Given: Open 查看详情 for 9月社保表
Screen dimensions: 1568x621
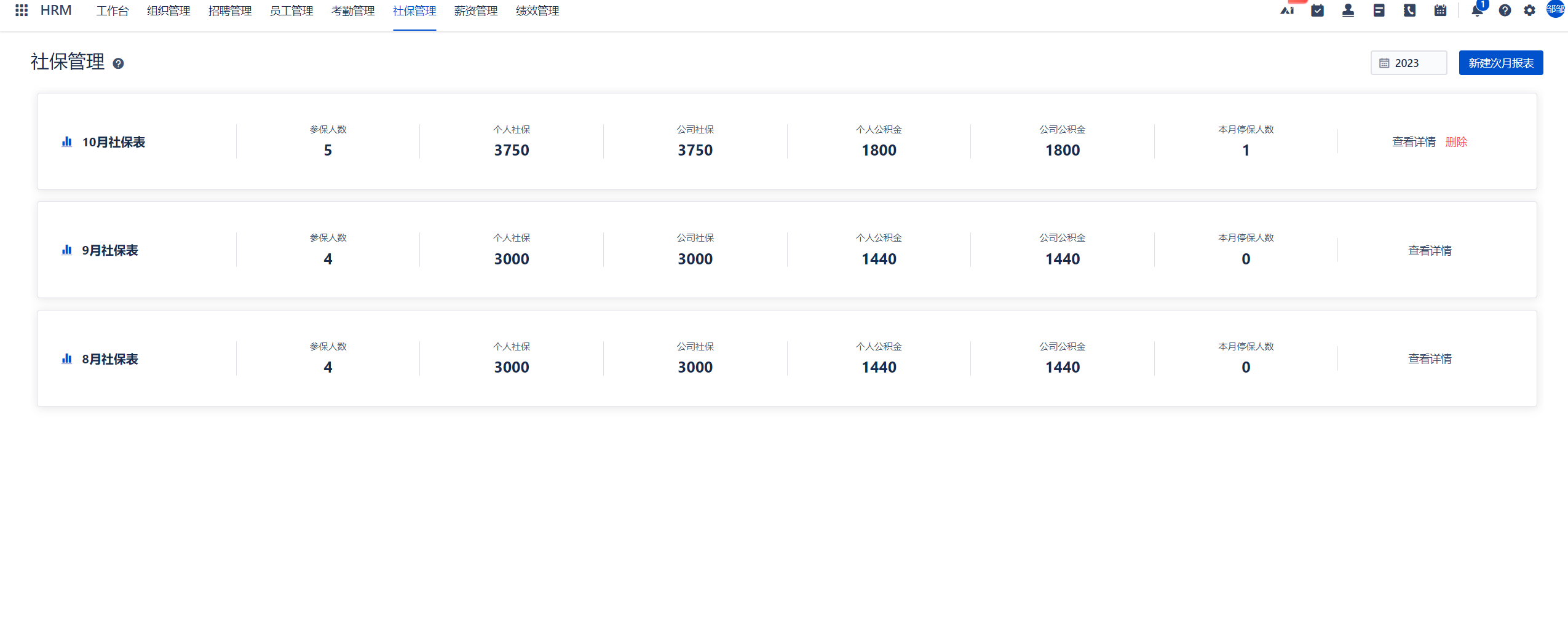Looking at the screenshot, I should [x=1430, y=250].
